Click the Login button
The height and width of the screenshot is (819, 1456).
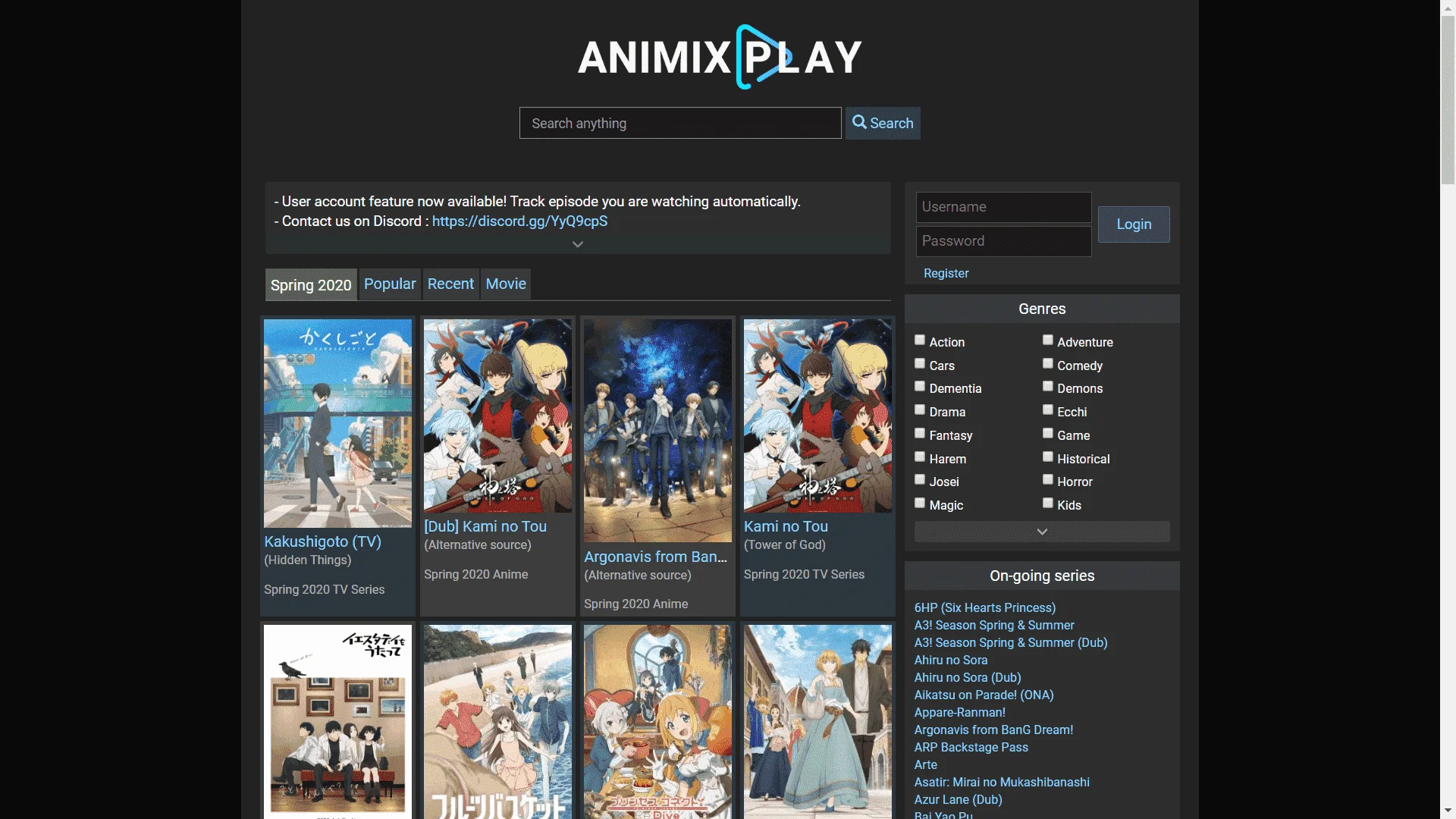pos(1134,224)
